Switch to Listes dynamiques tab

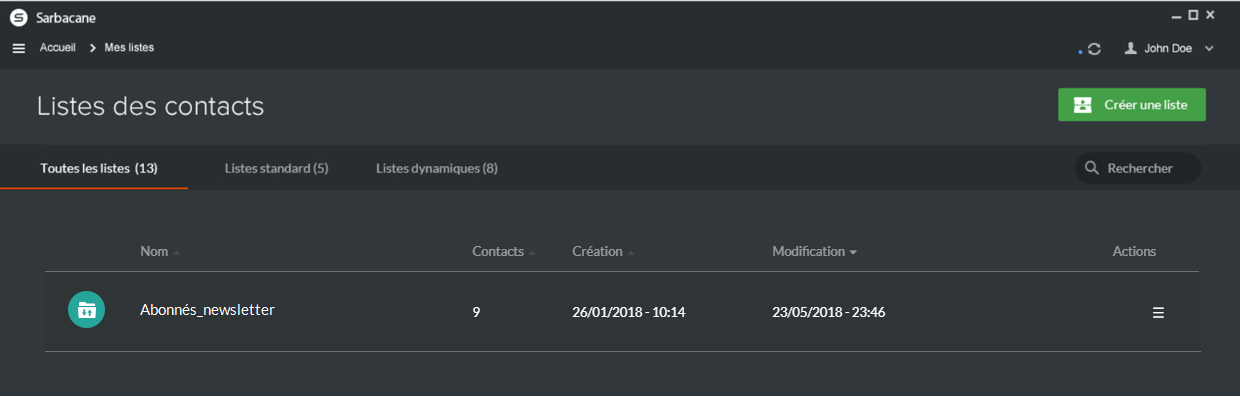pyautogui.click(x=437, y=168)
